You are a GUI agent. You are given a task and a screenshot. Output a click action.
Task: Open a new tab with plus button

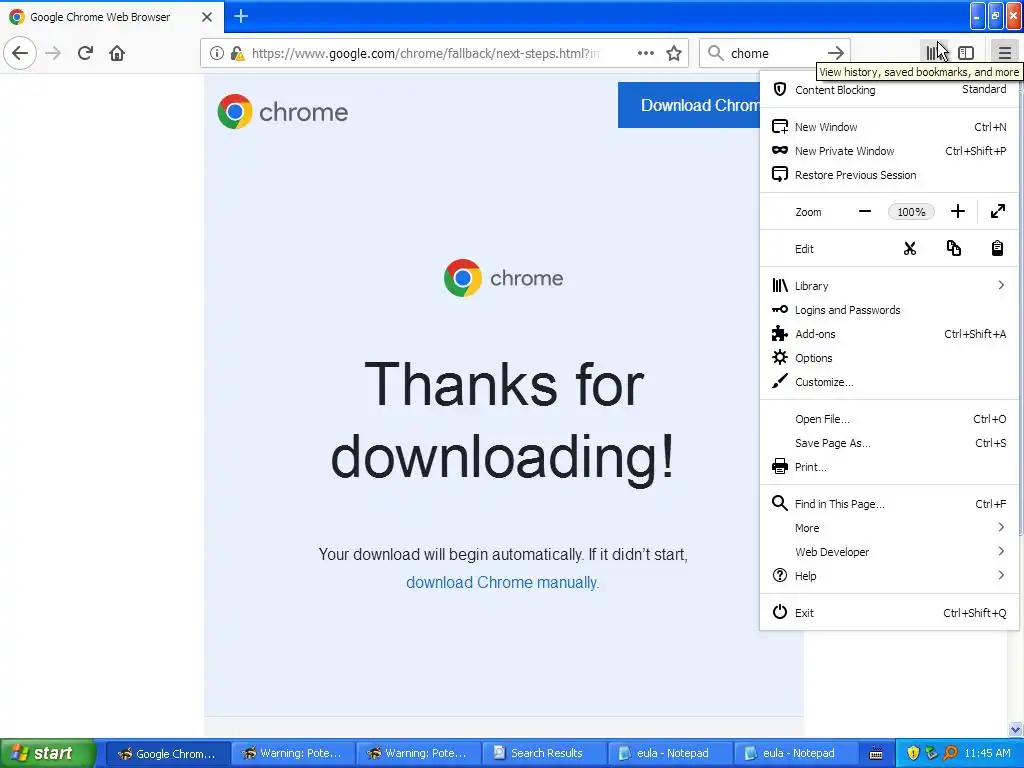pos(241,16)
